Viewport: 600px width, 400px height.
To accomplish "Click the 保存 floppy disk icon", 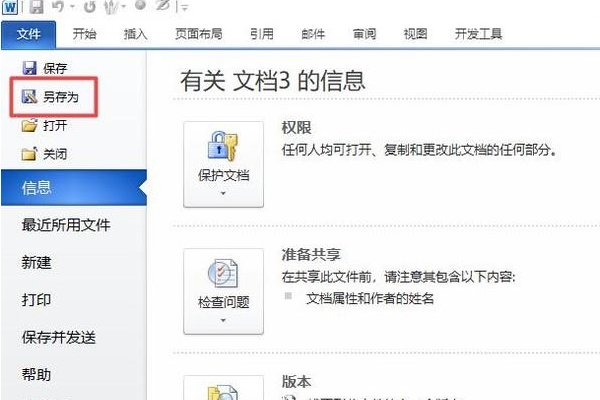I will pyautogui.click(x=29, y=68).
